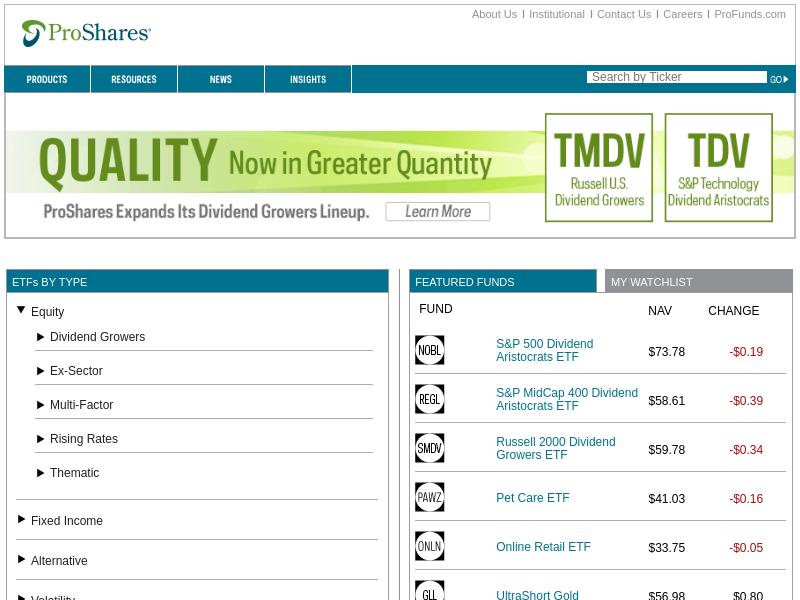
Task: Click the TDV S&P Technology Dividend Aristocrats box
Action: pos(718,168)
